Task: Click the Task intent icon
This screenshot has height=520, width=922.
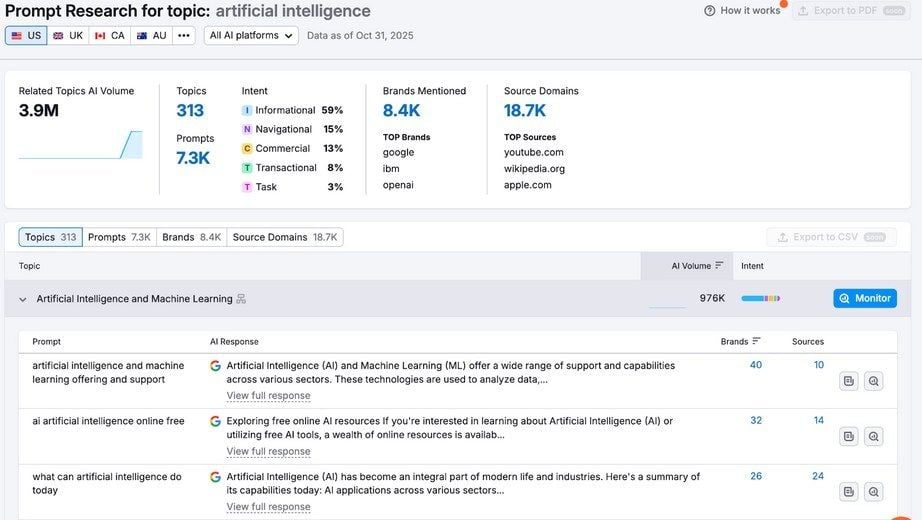Action: pyautogui.click(x=247, y=187)
